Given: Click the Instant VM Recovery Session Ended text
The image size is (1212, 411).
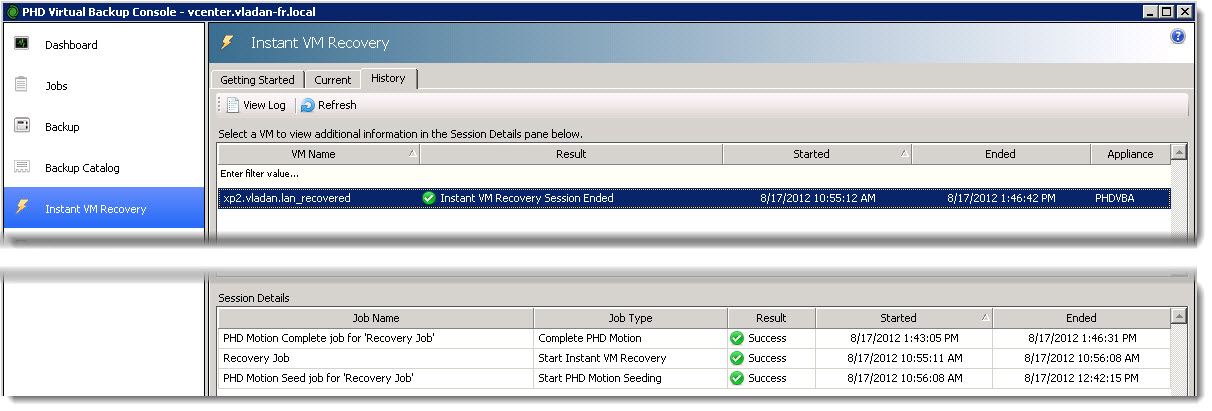Looking at the screenshot, I should click(527, 198).
